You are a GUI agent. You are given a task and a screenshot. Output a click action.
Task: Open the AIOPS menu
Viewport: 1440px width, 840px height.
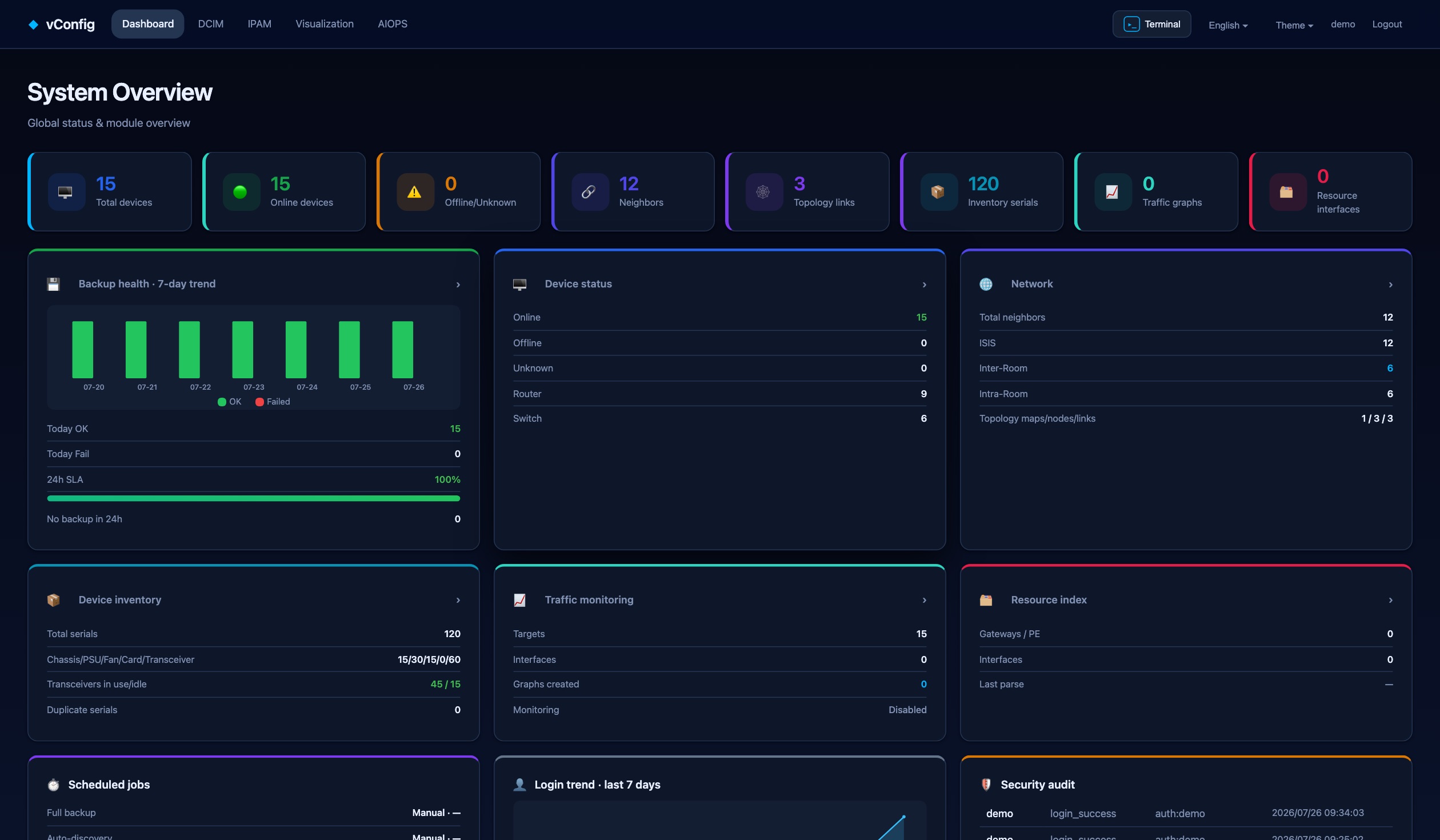[x=393, y=24]
